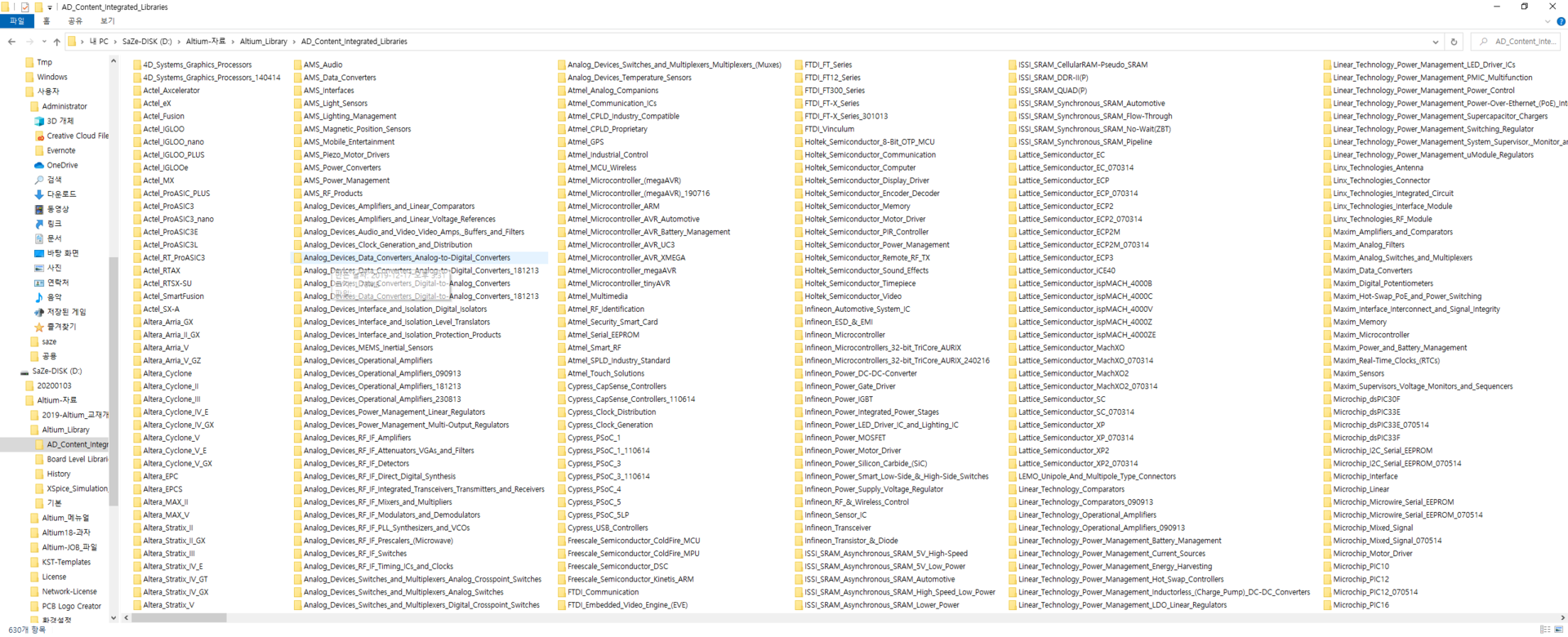Select the Actel_Fusion folder icon
Screen dimensions: 1568x637
[137, 116]
